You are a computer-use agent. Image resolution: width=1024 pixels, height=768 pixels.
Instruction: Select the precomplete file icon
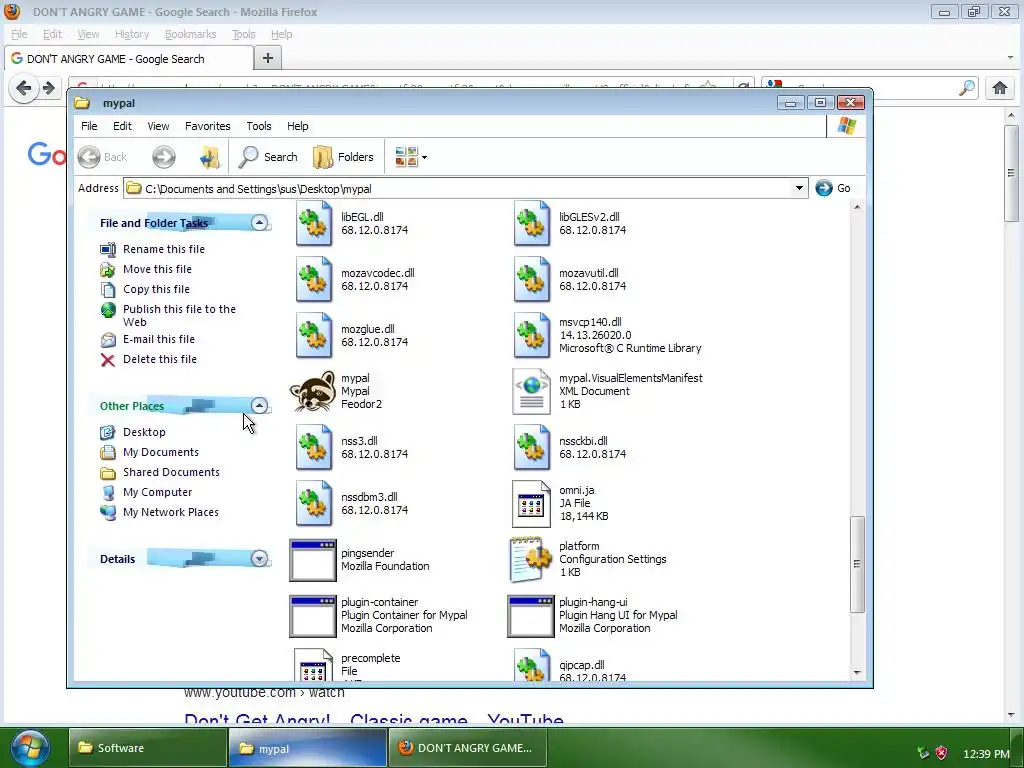pos(313,664)
